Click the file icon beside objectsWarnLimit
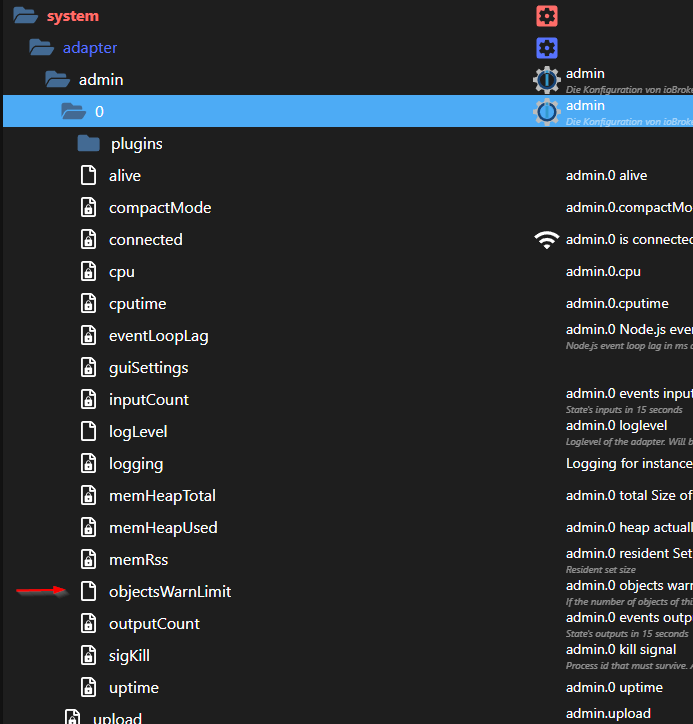Viewport: 693px width, 724px height. (89, 592)
